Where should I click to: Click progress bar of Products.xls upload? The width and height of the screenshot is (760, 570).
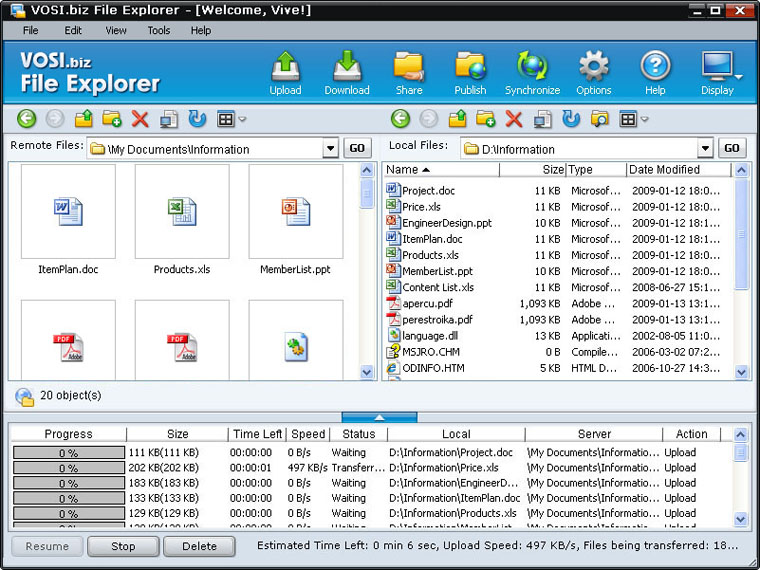tap(68, 513)
